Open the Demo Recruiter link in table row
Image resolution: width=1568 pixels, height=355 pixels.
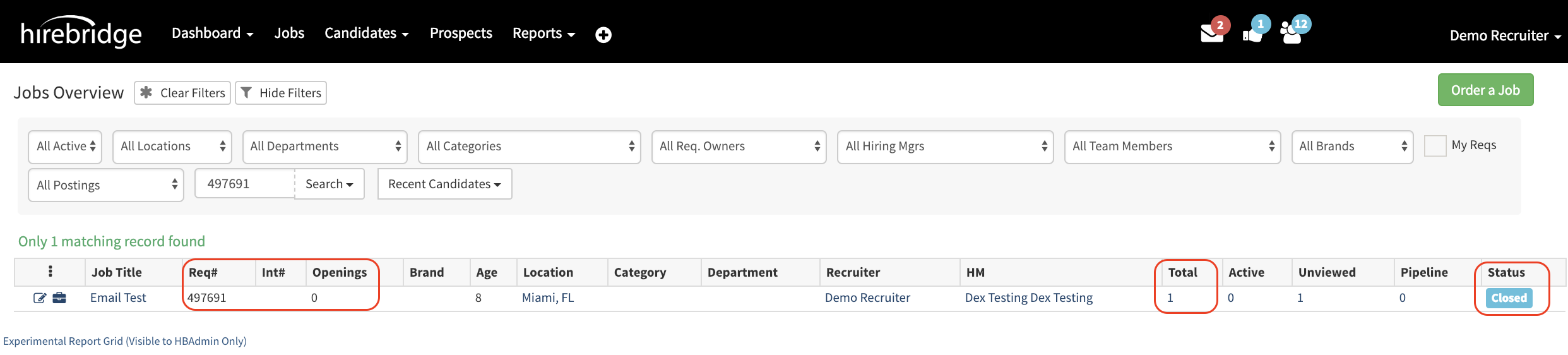(867, 298)
